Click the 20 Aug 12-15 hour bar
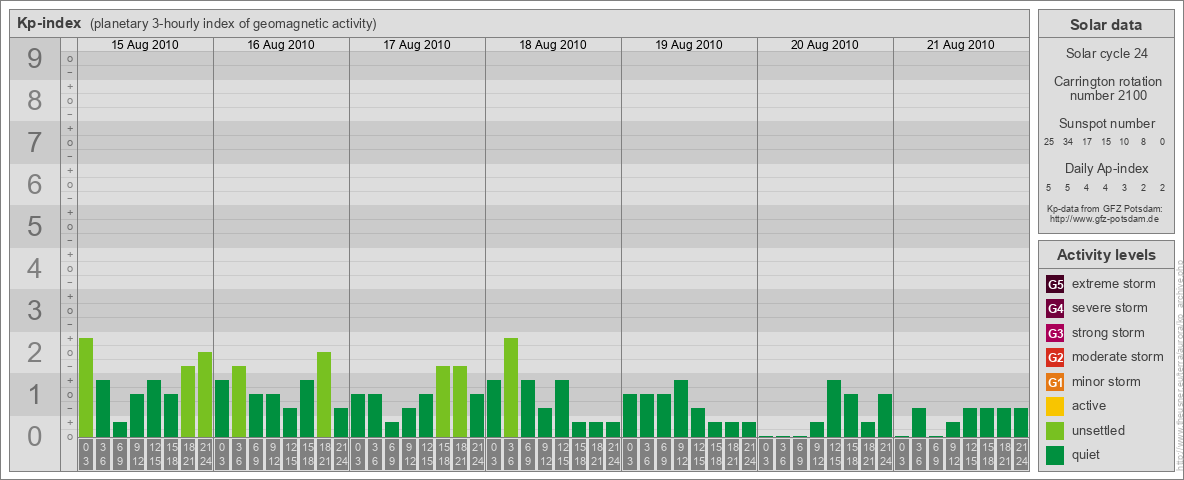The width and height of the screenshot is (1184, 480). (x=834, y=409)
